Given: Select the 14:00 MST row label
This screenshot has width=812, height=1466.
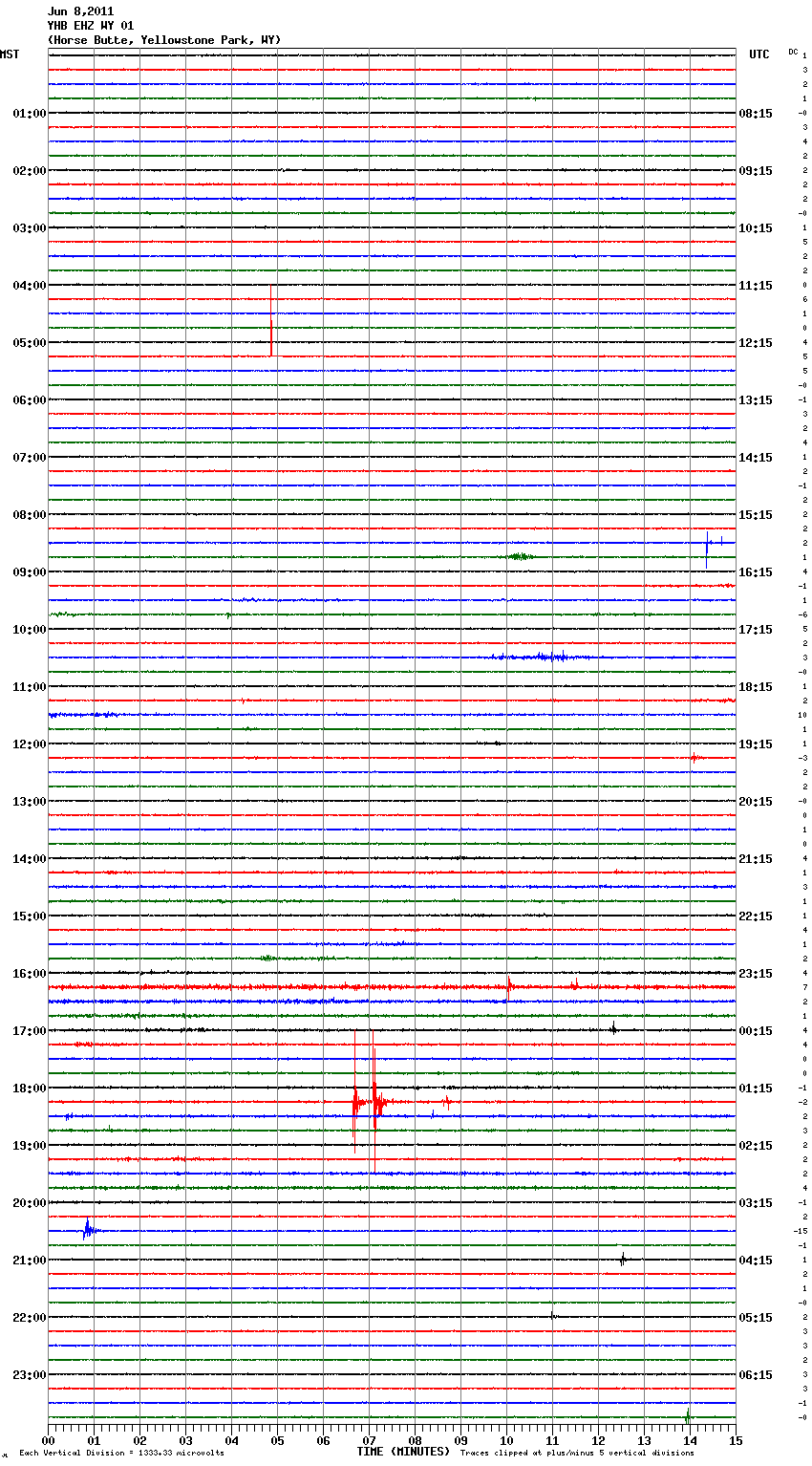Looking at the screenshot, I should click(x=30, y=859).
